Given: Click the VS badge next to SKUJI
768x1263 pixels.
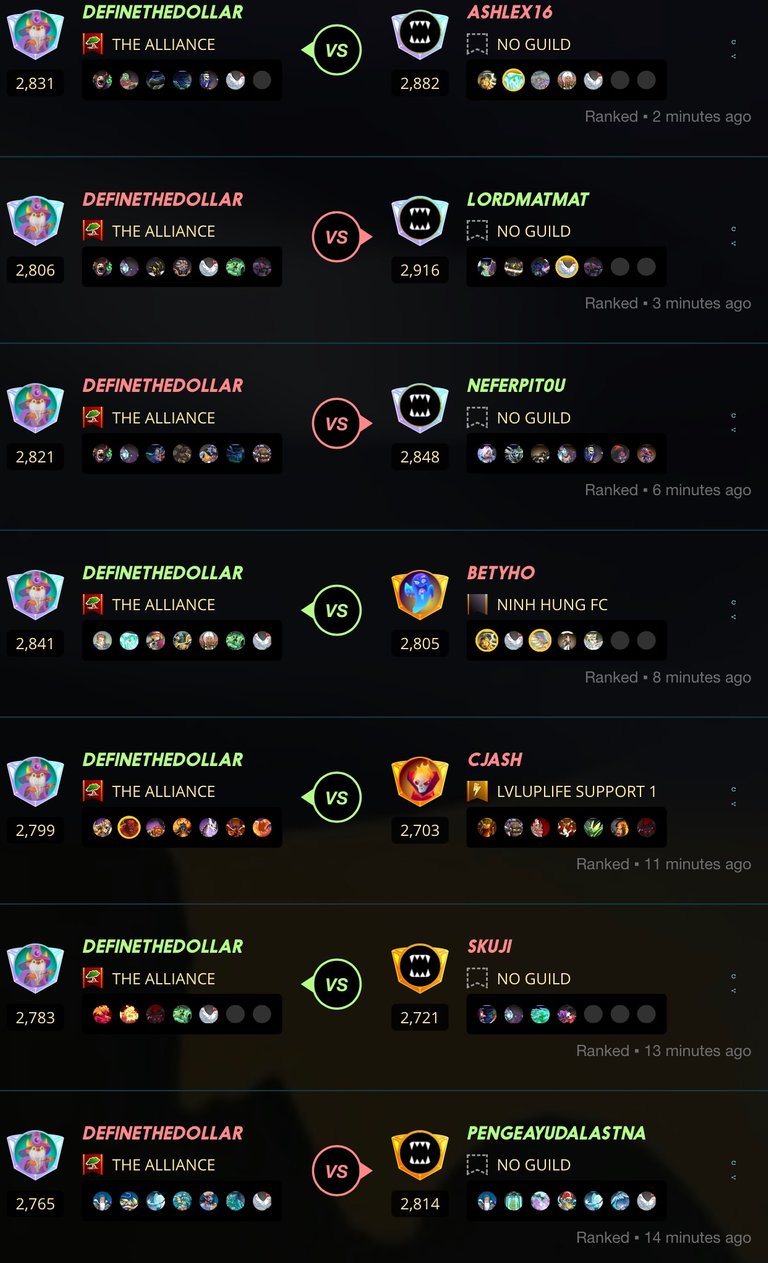Looking at the screenshot, I should (335, 985).
